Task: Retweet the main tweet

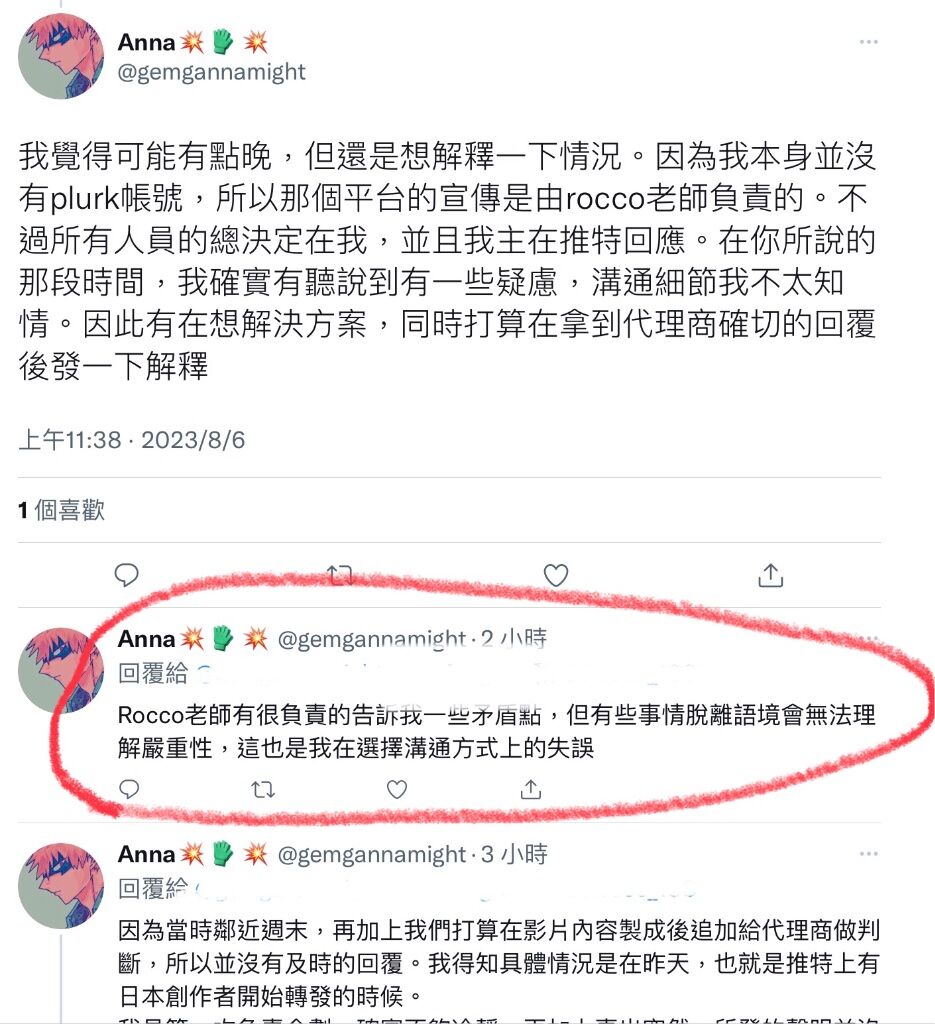Action: pyautogui.click(x=340, y=575)
